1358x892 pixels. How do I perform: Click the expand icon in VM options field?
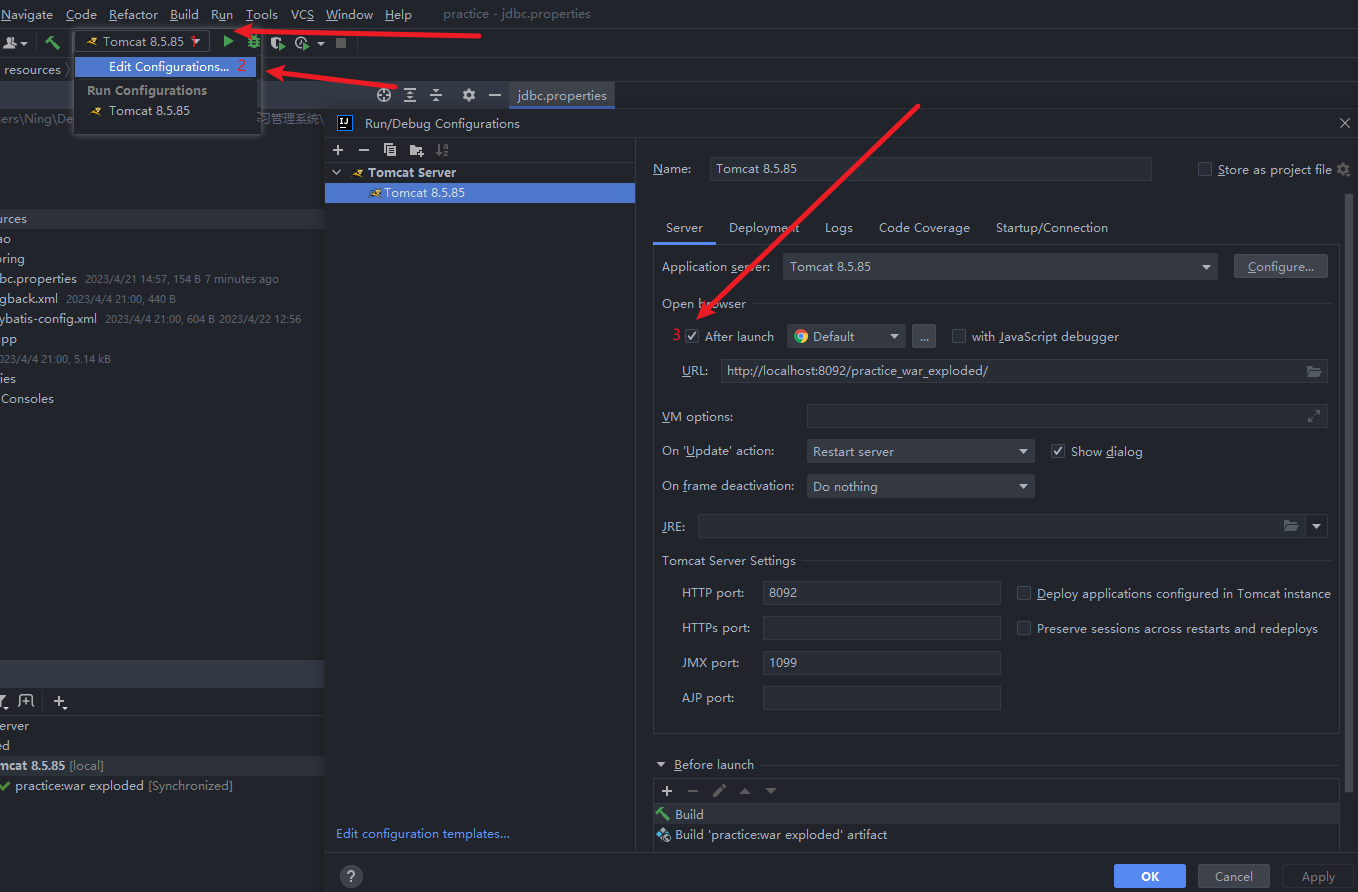tap(1313, 417)
